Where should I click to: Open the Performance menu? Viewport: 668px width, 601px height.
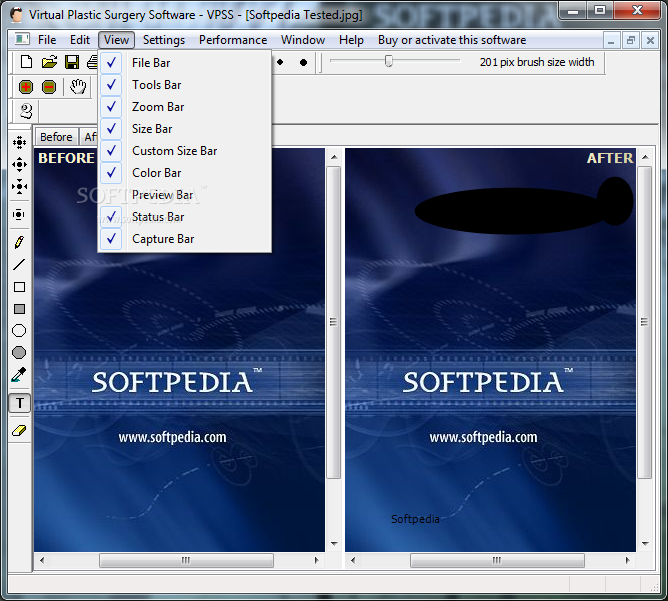pos(233,40)
